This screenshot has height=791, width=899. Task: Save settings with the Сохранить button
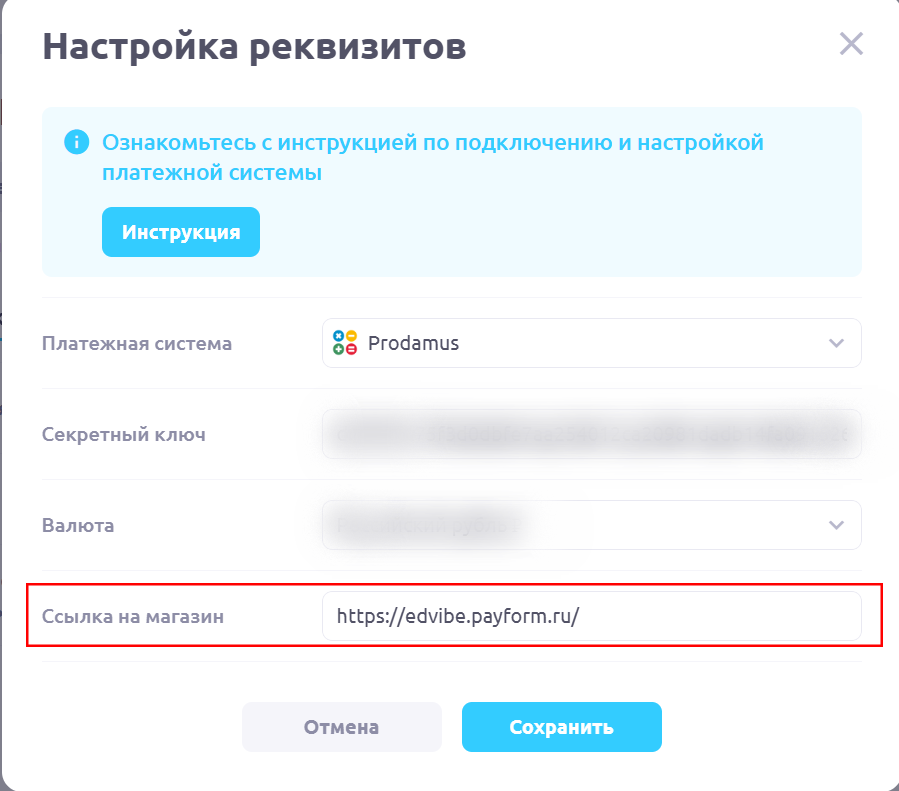tap(561, 727)
